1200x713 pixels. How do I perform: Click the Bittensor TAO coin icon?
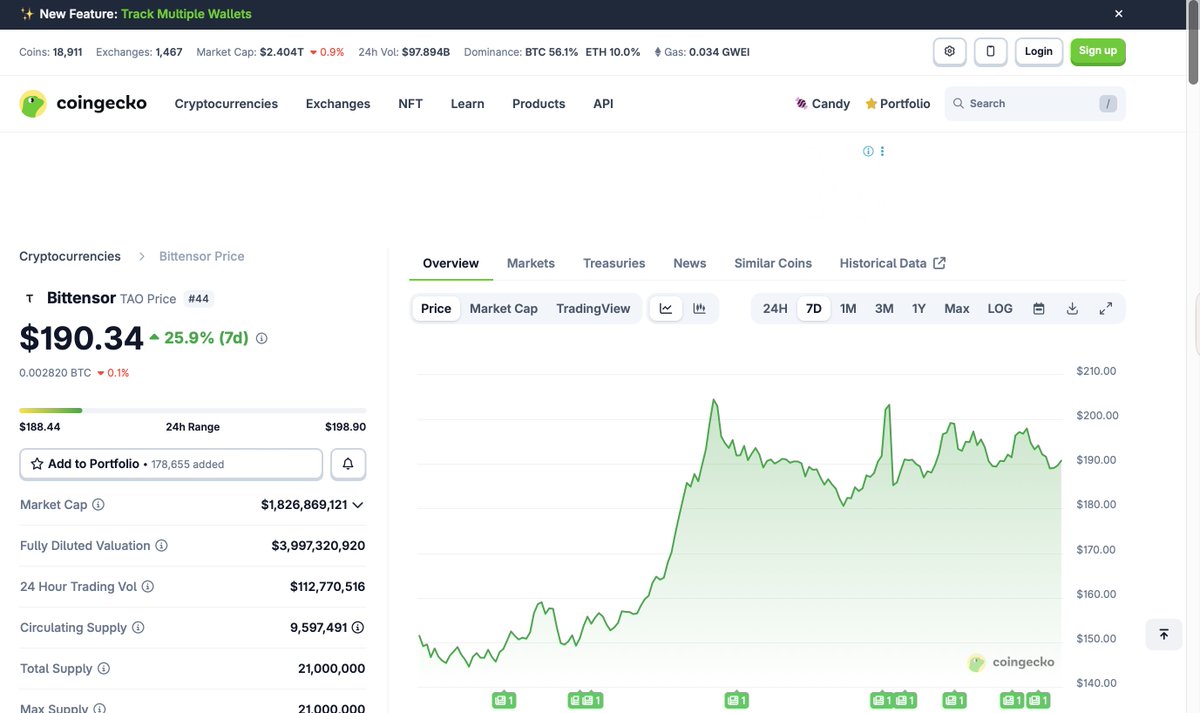29,299
